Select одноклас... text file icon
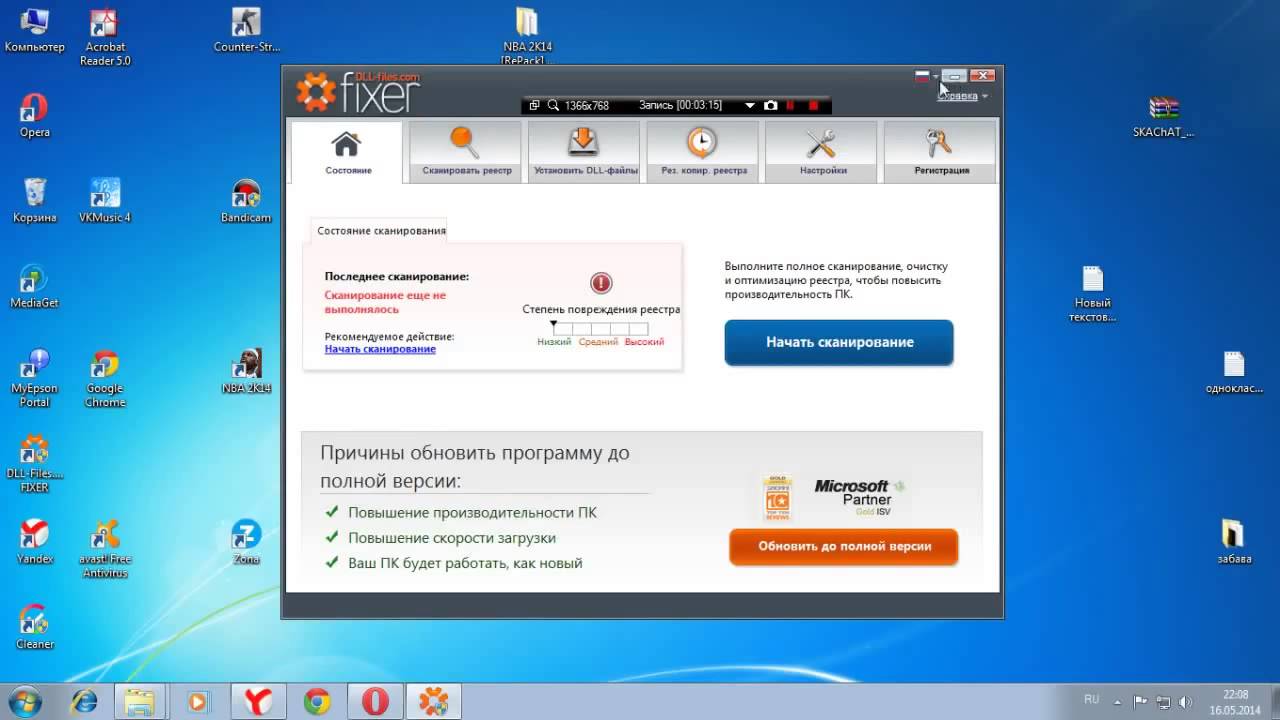This screenshot has width=1280, height=720. (x=1233, y=371)
